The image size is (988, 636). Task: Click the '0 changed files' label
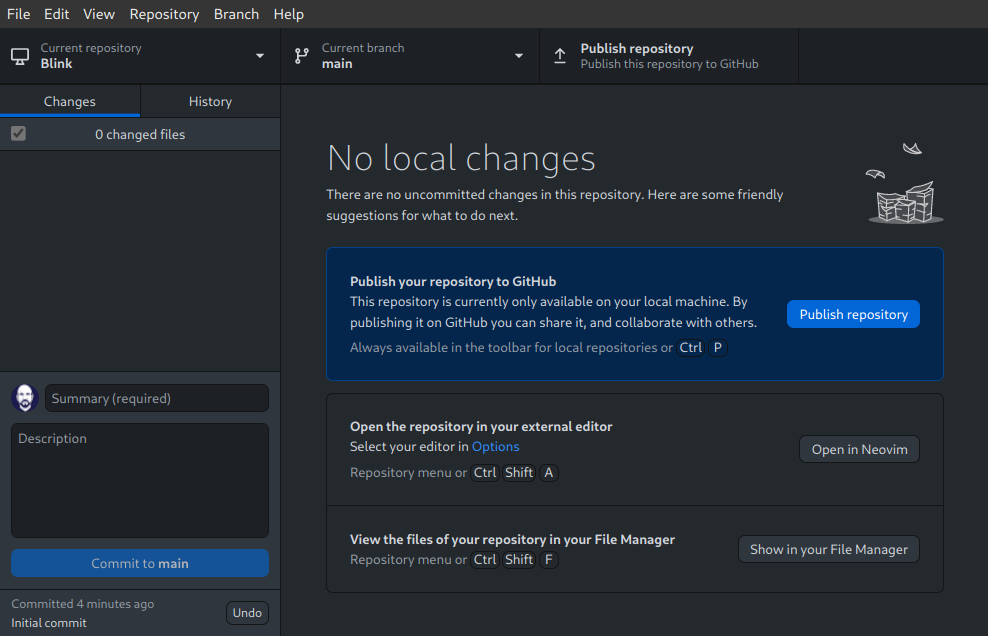[x=140, y=134]
